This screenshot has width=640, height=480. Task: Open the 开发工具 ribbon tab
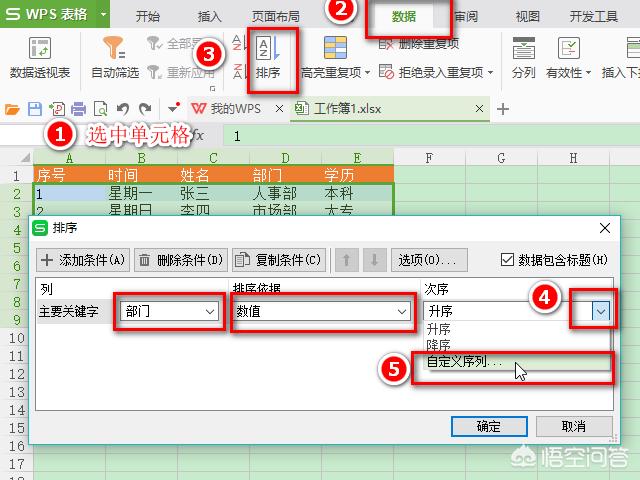593,16
